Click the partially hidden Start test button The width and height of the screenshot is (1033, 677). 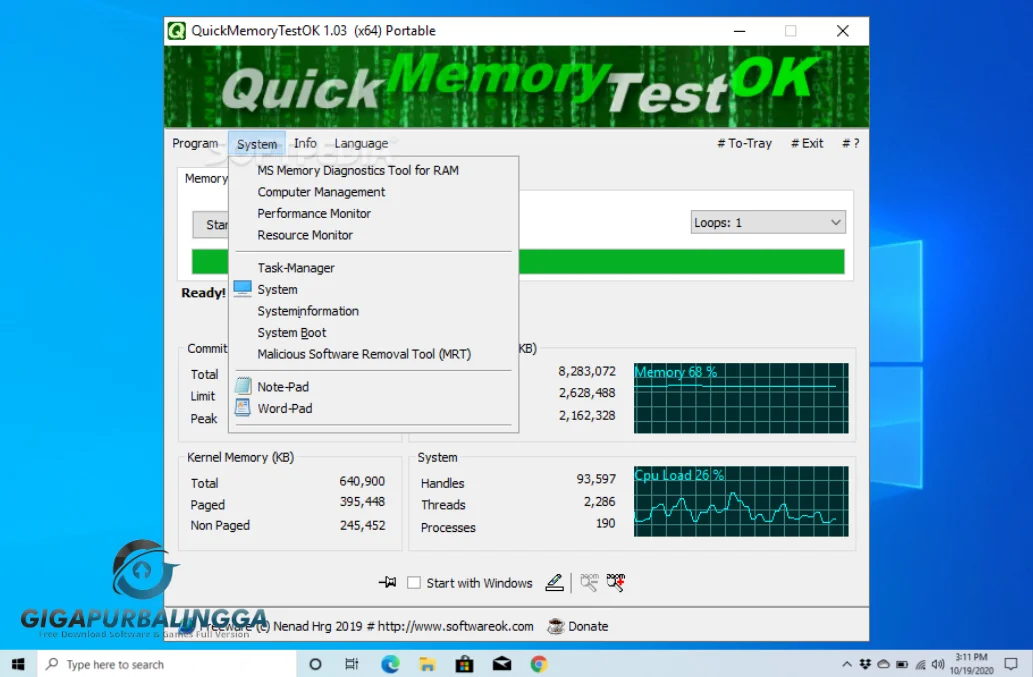pos(211,225)
